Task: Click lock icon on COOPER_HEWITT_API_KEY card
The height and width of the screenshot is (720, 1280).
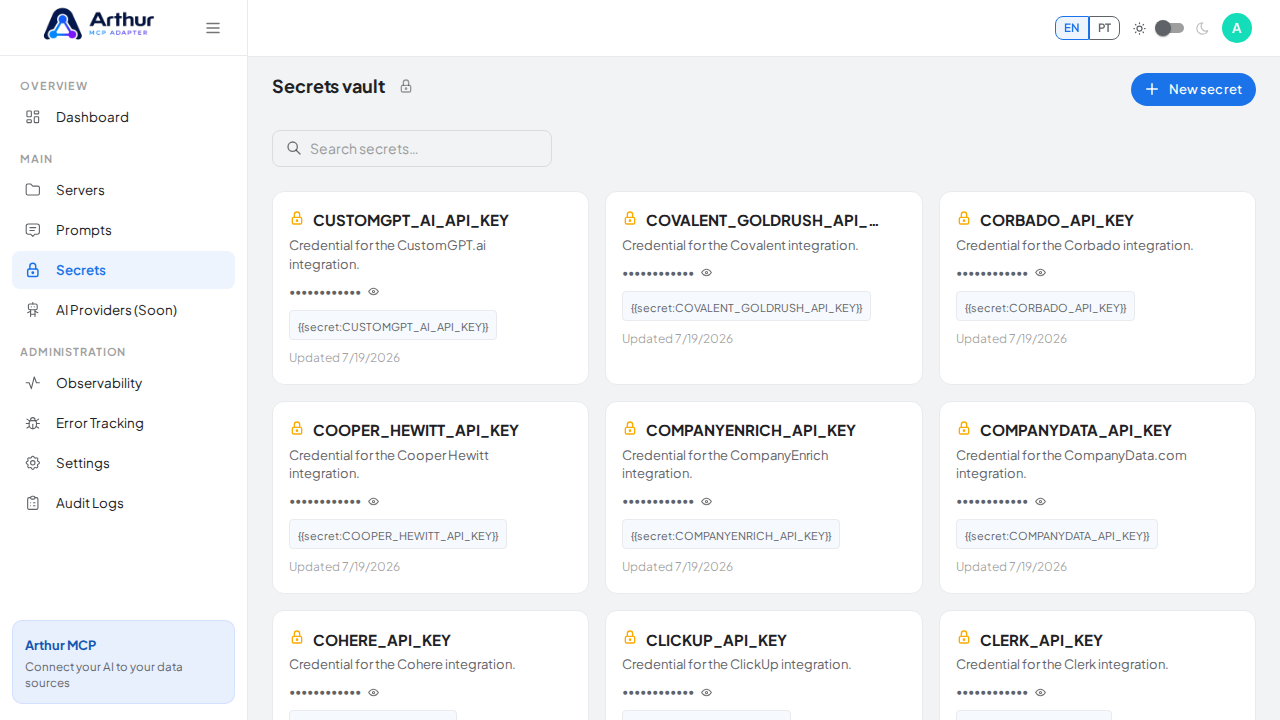Action: [297, 428]
